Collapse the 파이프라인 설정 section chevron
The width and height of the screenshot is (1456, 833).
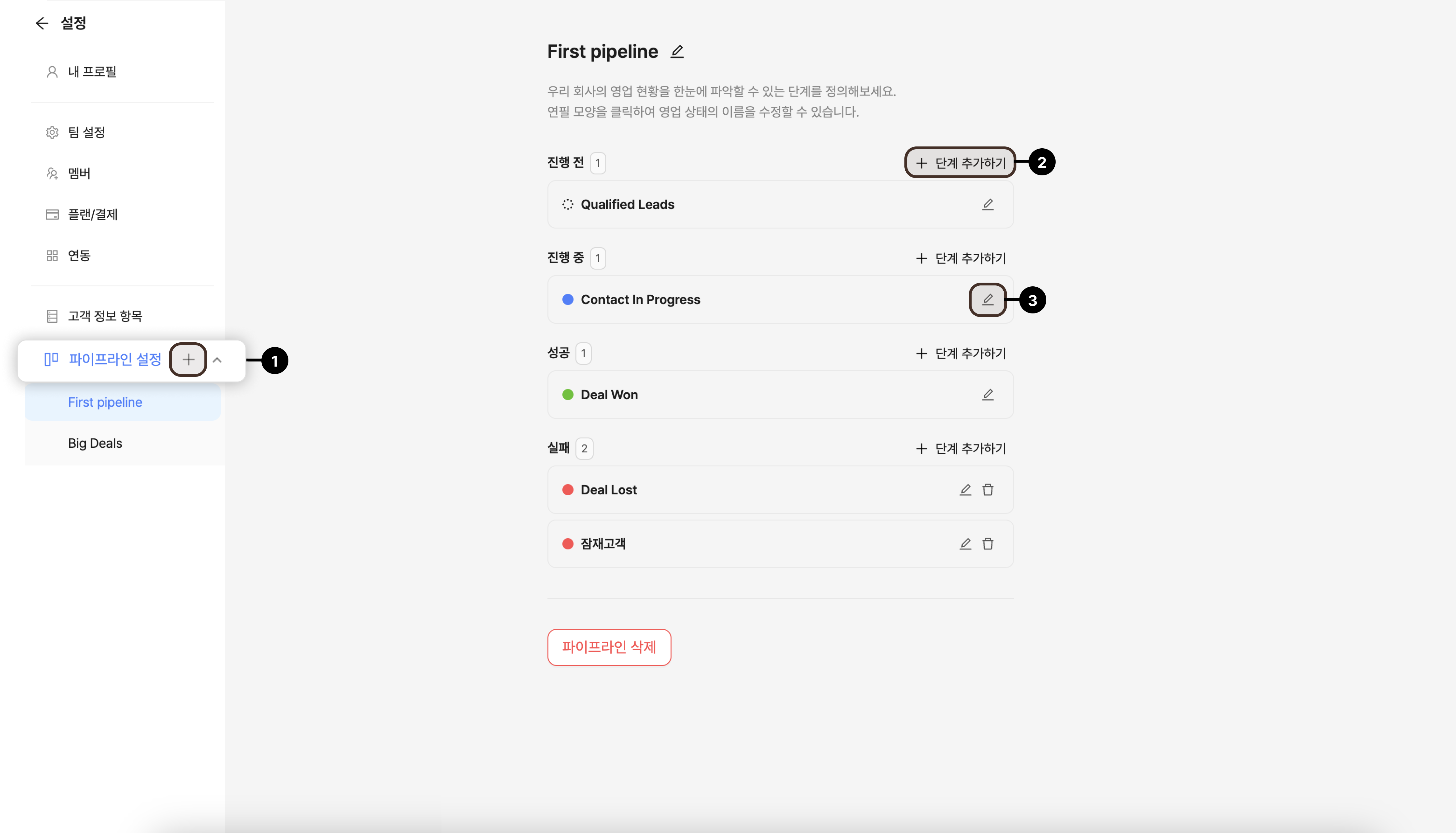tap(217, 360)
